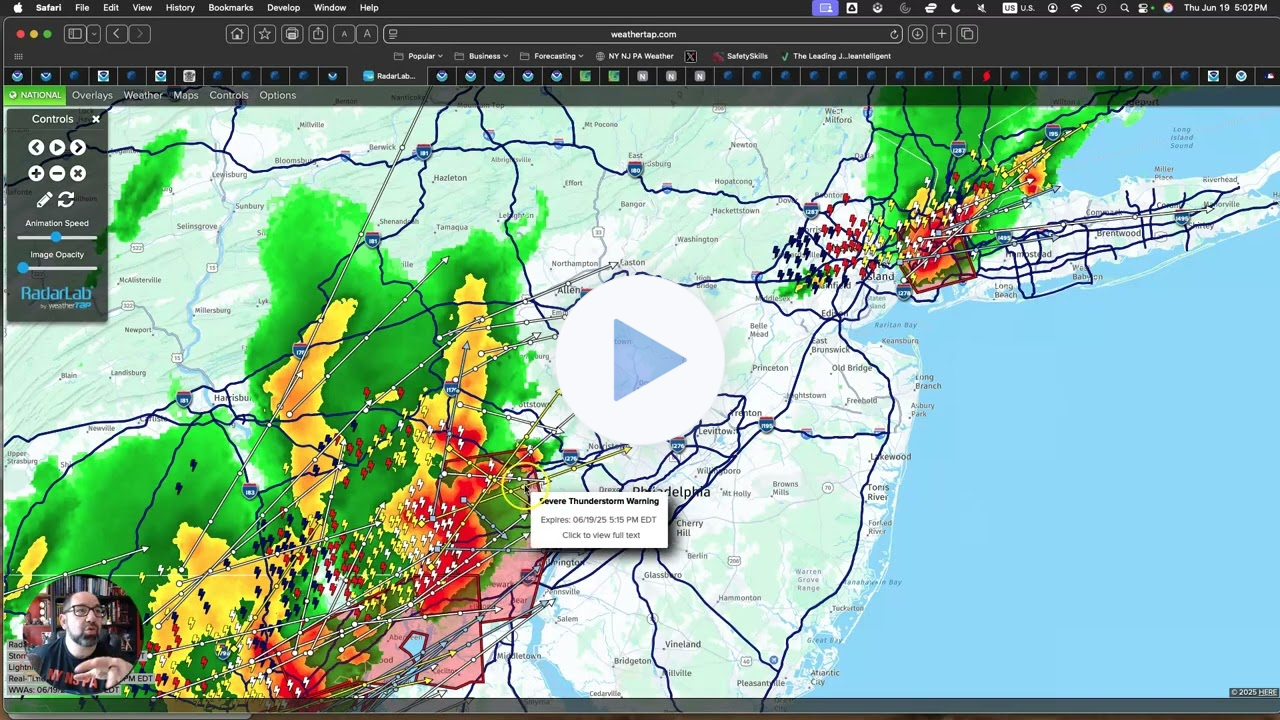Step back one radar frame in Controls
The width and height of the screenshot is (1280, 720).
click(36, 147)
